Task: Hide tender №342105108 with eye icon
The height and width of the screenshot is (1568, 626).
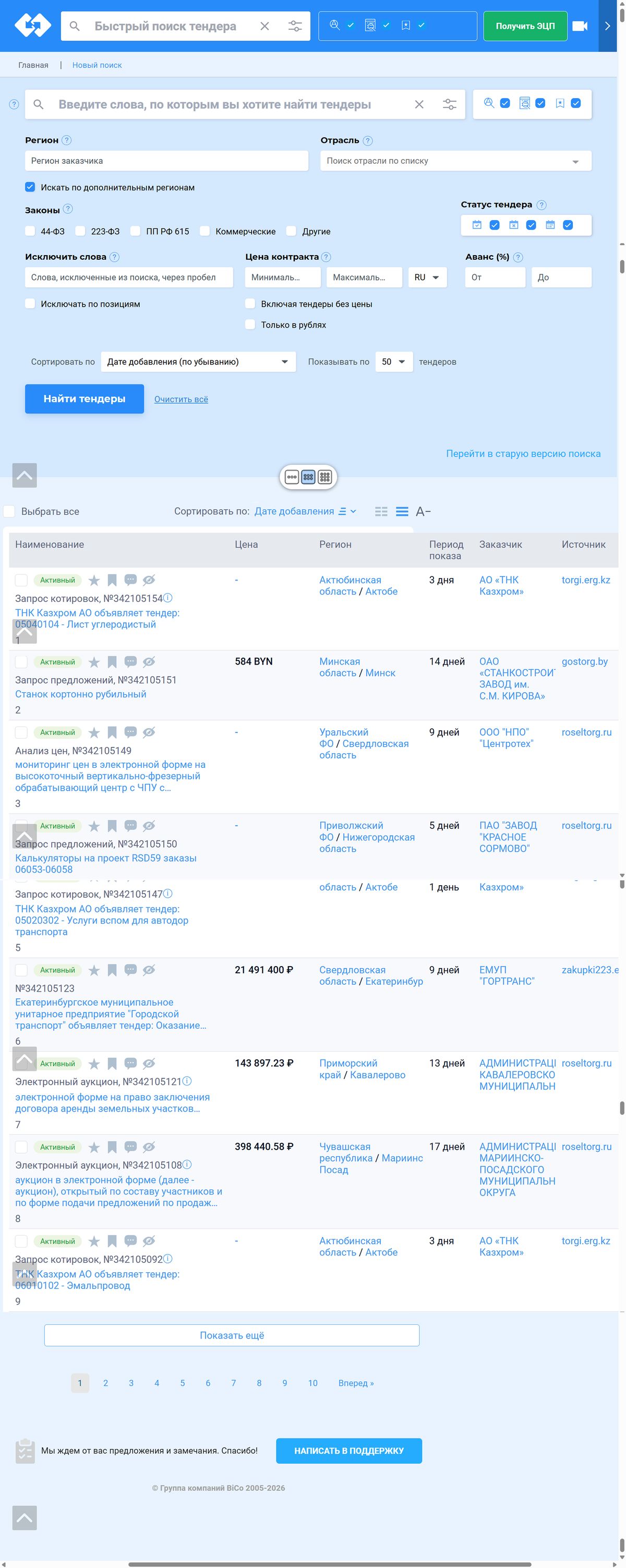Action: pyautogui.click(x=149, y=1148)
